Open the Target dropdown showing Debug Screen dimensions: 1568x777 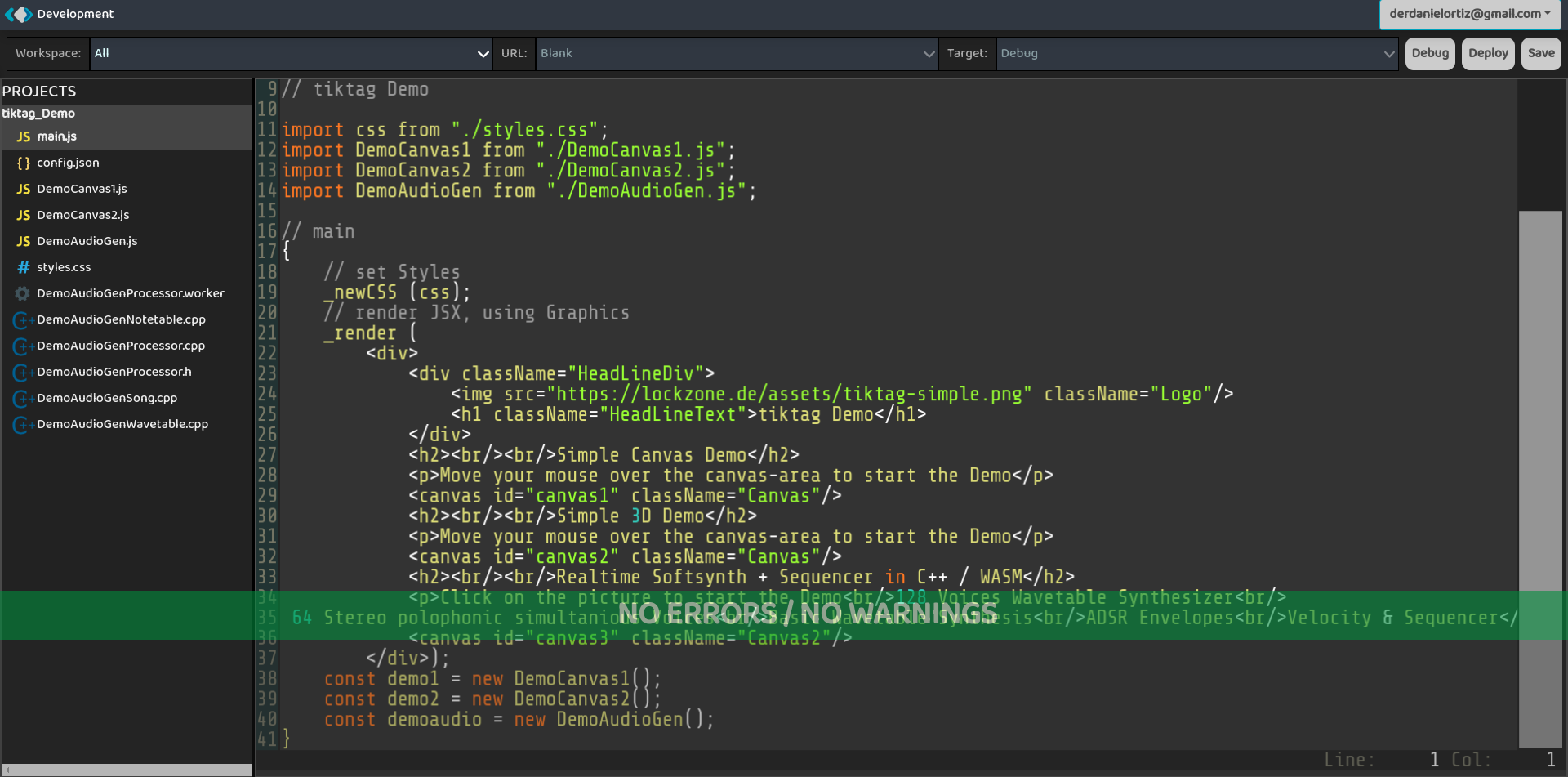pyautogui.click(x=1197, y=53)
